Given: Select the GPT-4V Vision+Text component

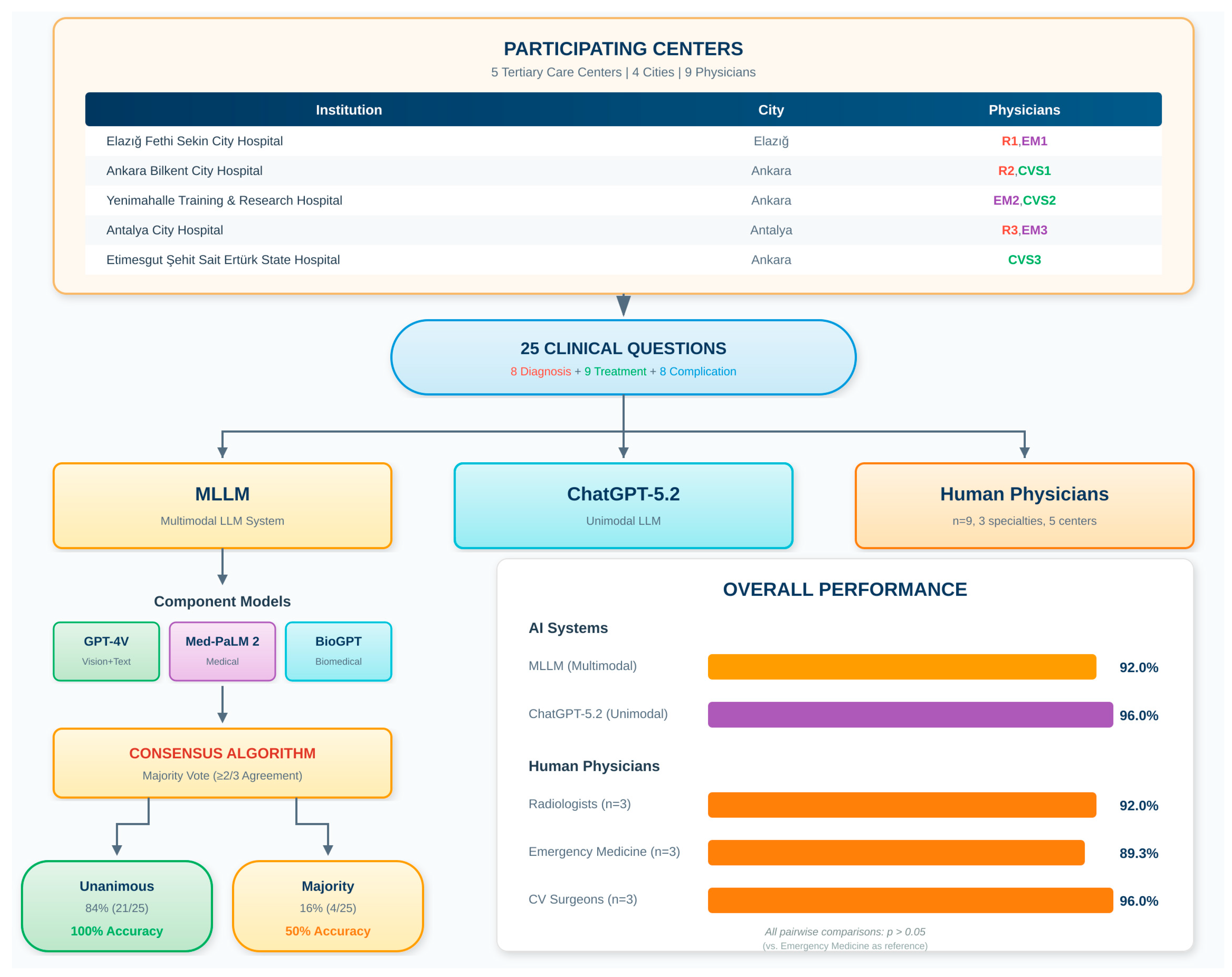Looking at the screenshot, I should 106,651.
